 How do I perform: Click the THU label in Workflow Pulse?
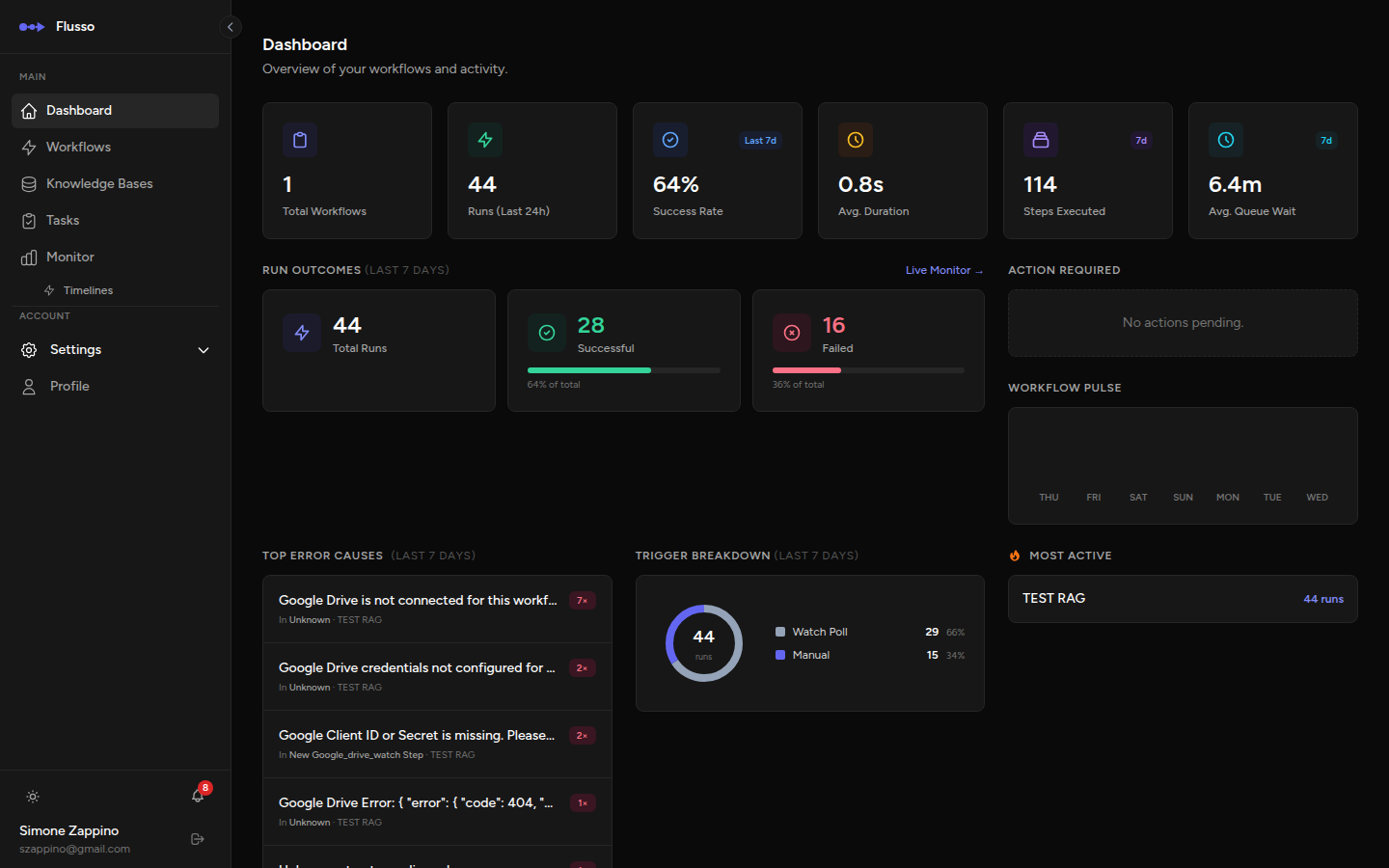1049,498
